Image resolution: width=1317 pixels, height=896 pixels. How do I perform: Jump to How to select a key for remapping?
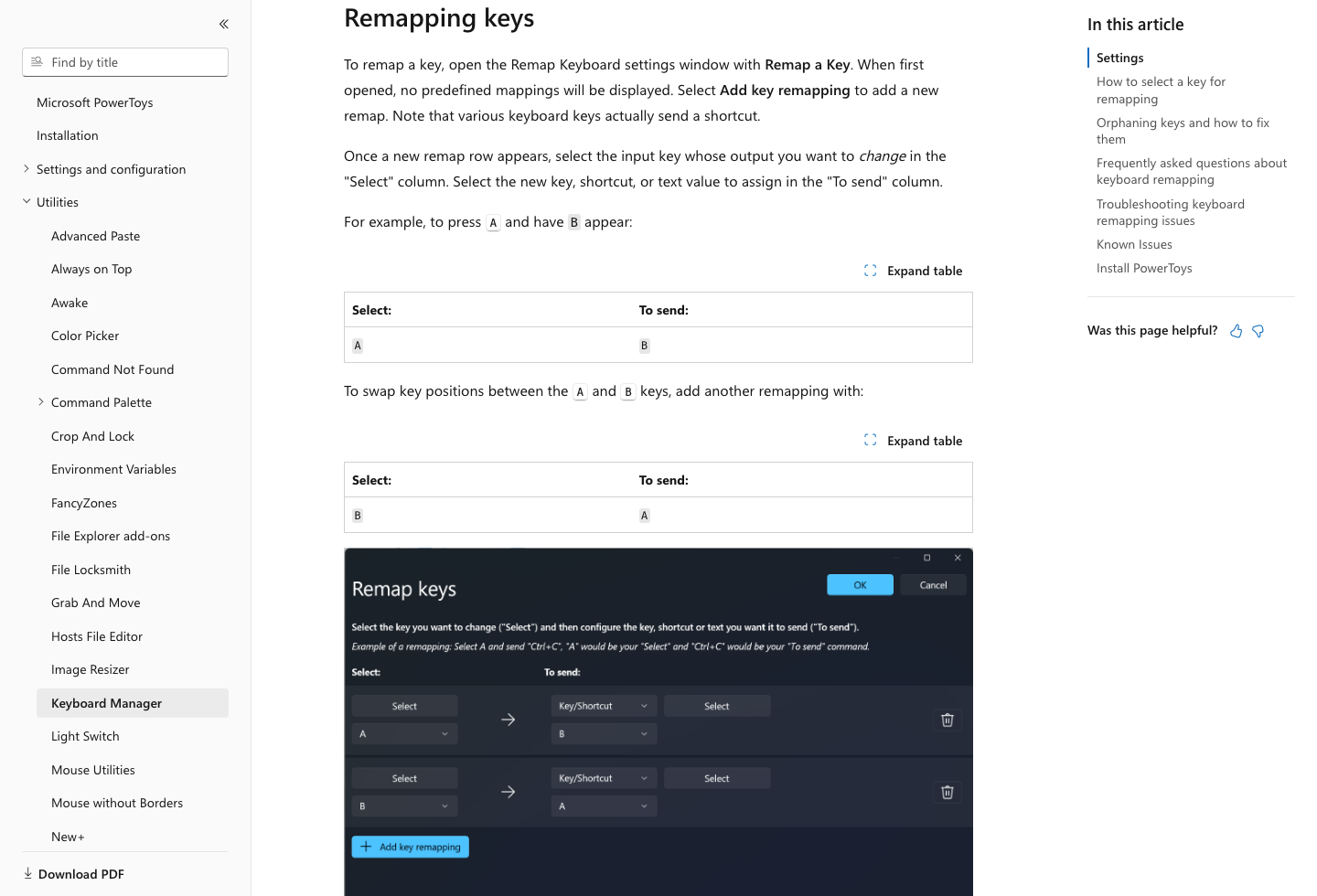point(1161,90)
